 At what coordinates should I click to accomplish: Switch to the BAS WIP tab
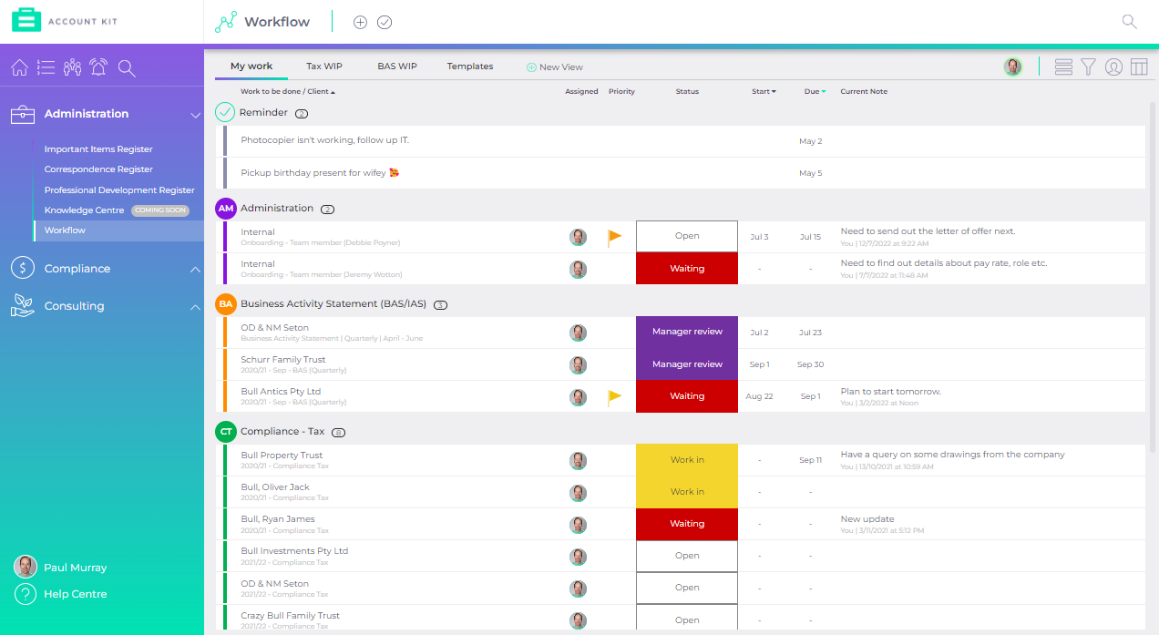397,66
